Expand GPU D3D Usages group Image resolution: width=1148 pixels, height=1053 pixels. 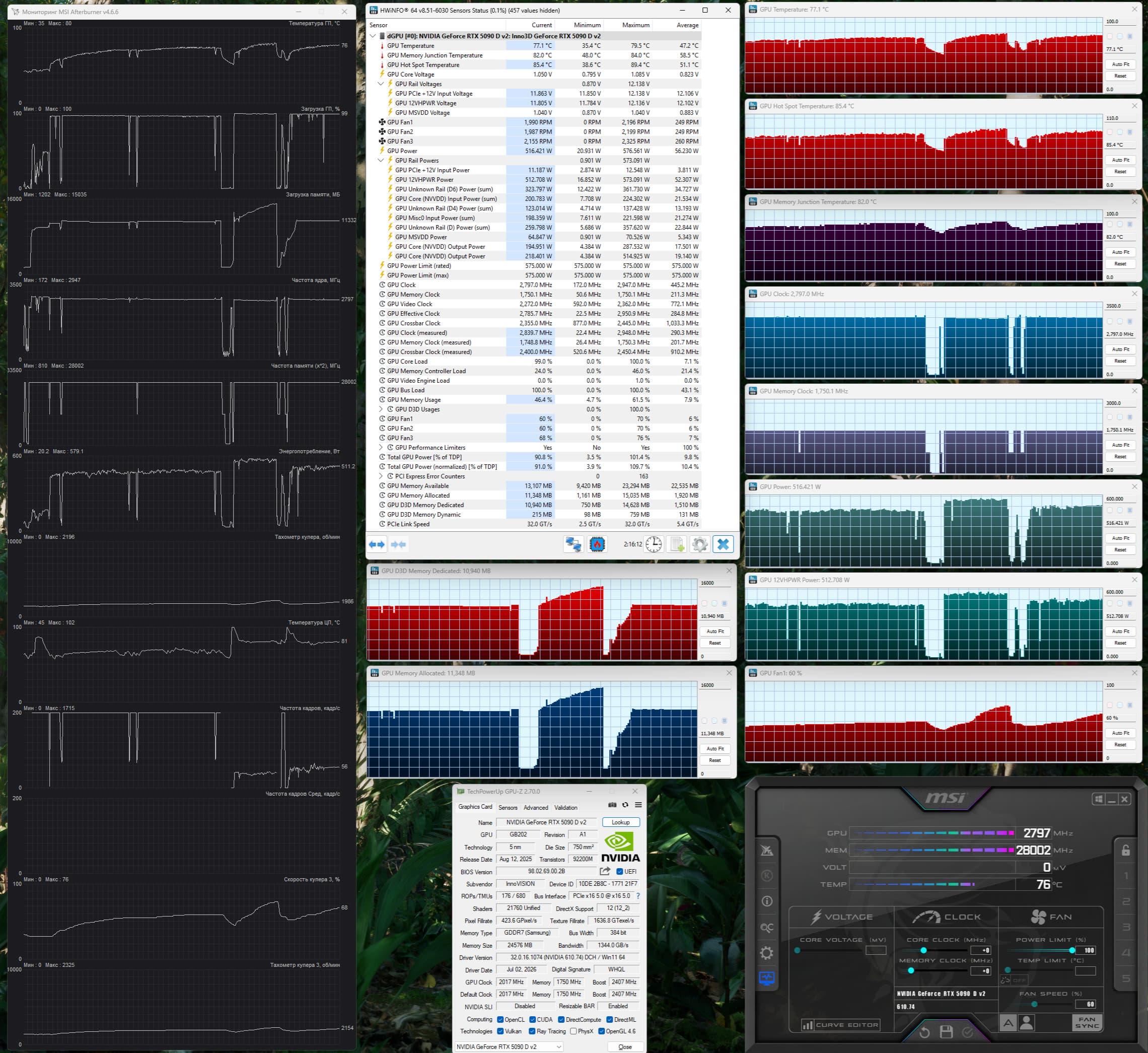381,409
